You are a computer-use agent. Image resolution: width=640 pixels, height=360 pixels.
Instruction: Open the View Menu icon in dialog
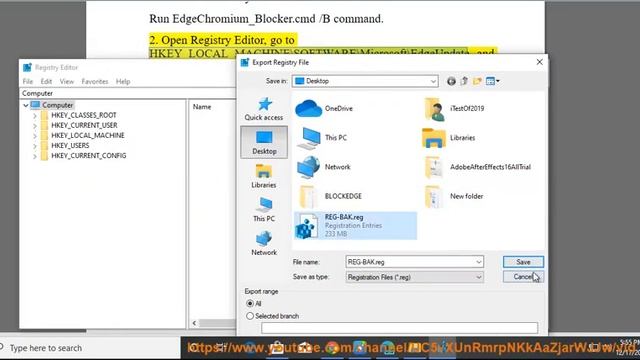point(493,81)
